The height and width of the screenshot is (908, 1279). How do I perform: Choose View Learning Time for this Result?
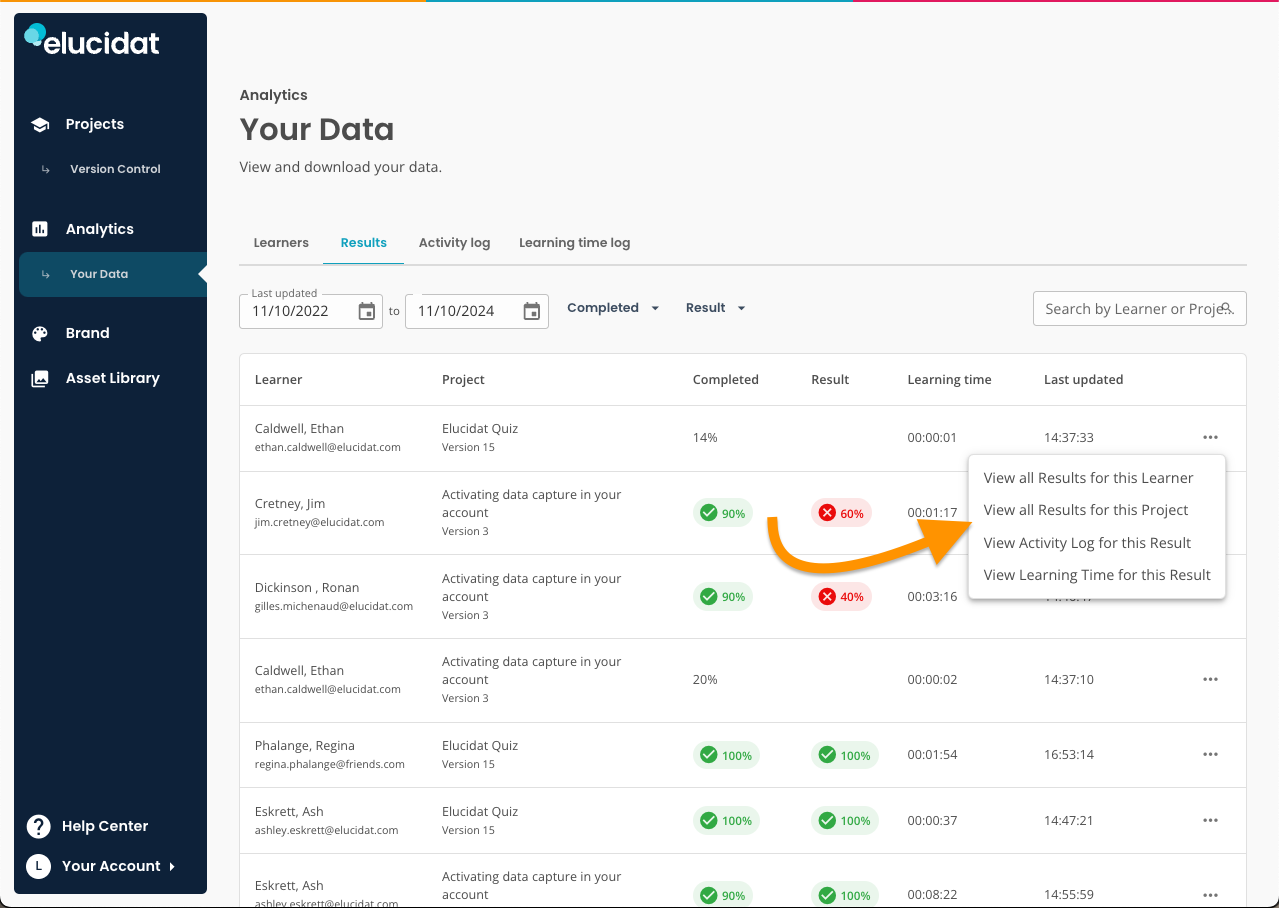click(1097, 575)
